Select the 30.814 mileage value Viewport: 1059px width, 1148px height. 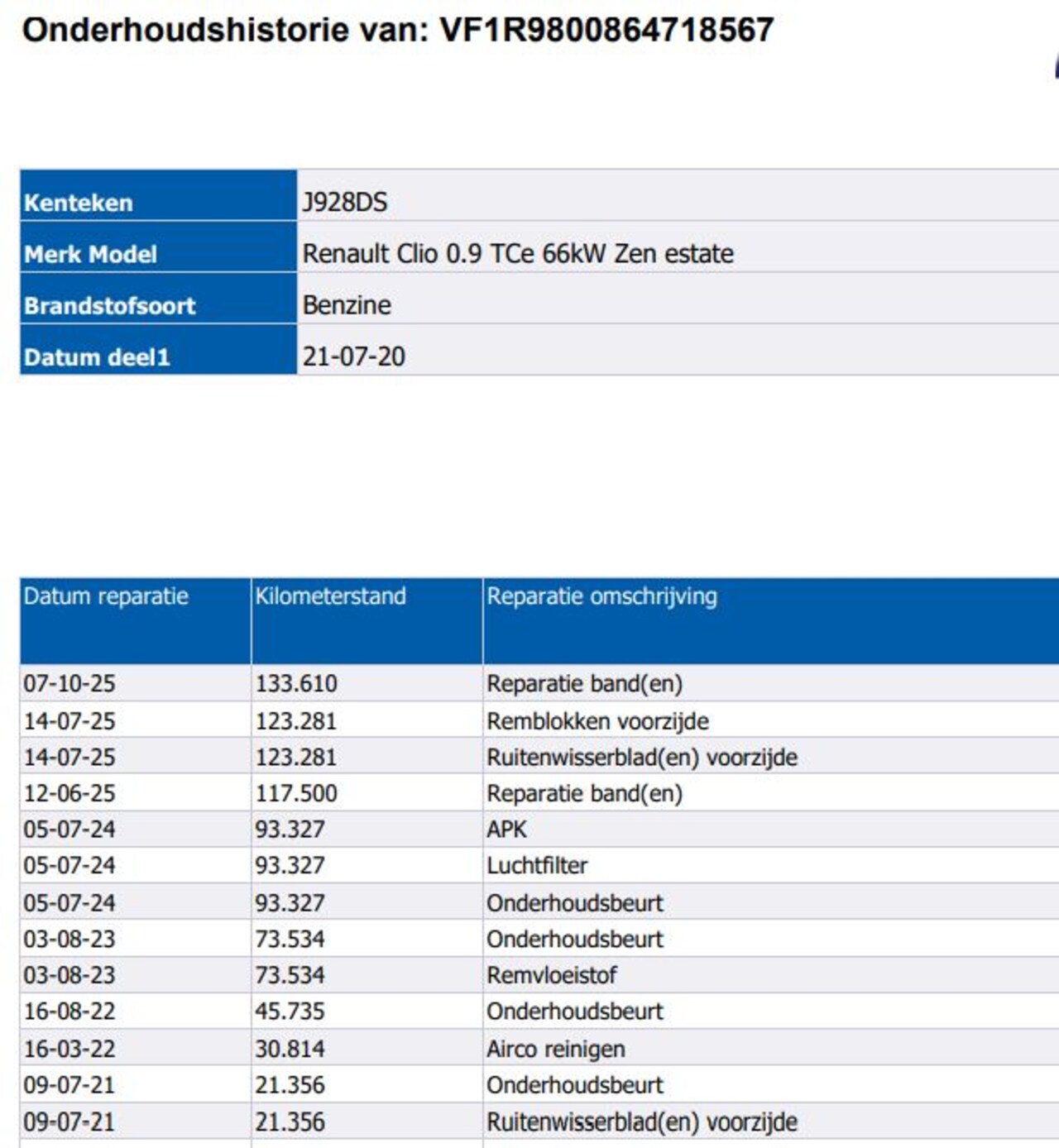pyautogui.click(x=290, y=1049)
